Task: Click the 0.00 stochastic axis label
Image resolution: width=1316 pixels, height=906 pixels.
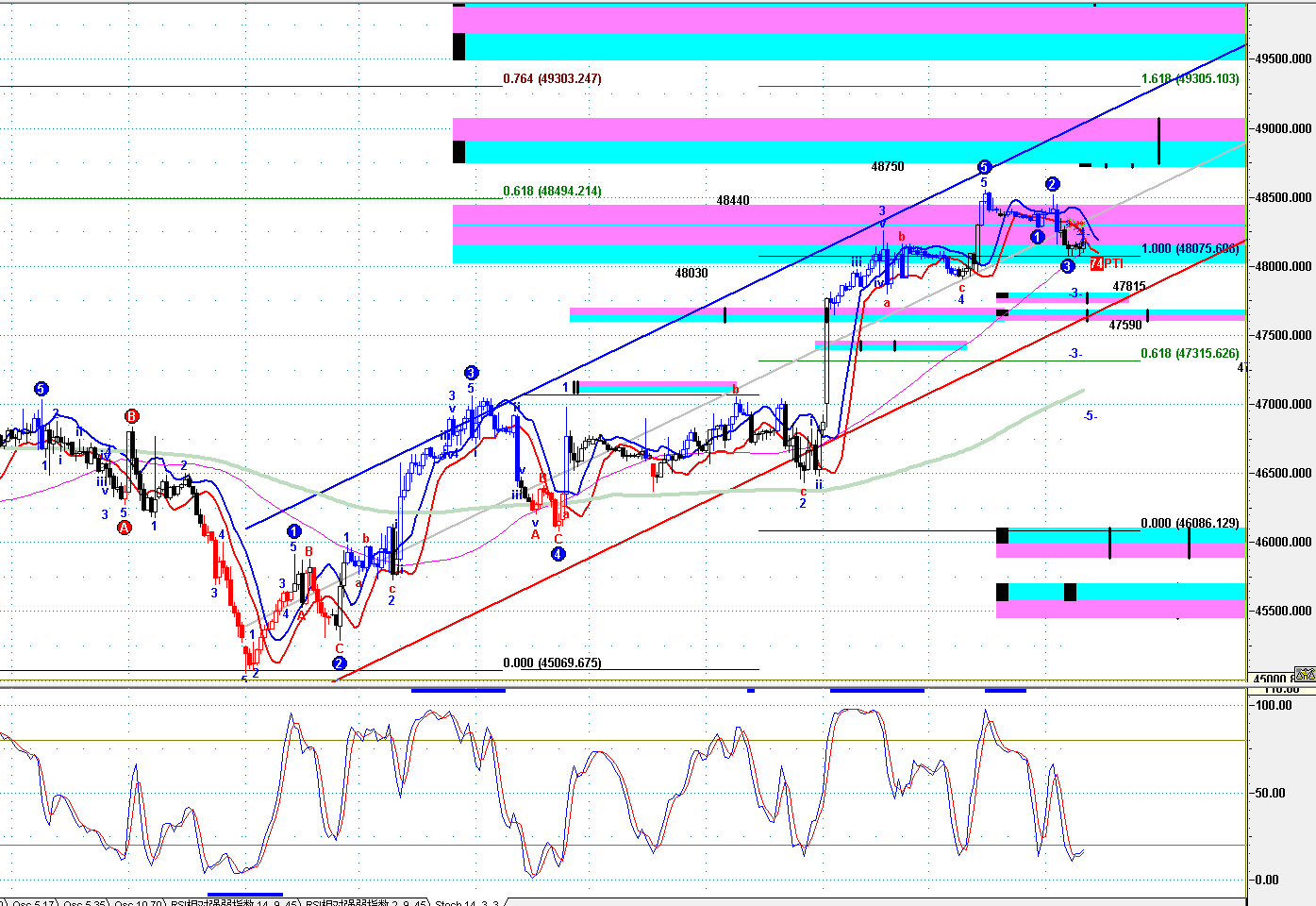Action: point(1268,880)
